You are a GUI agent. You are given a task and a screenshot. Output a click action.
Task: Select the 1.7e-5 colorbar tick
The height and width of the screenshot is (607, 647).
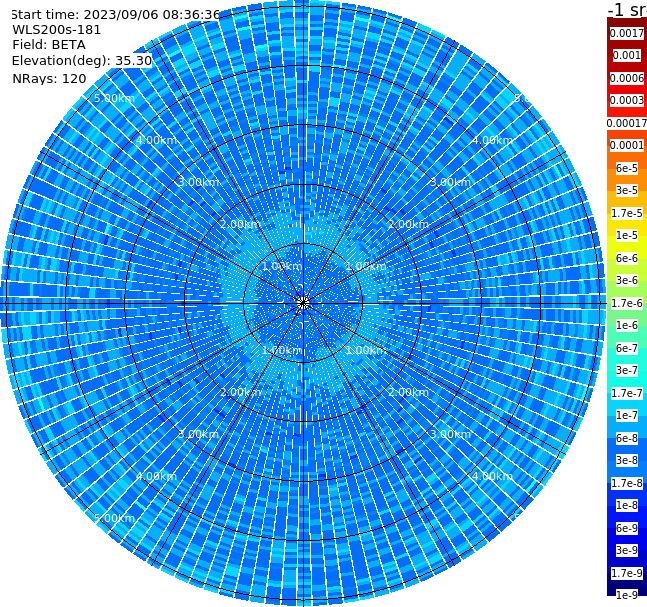pyautogui.click(x=627, y=213)
